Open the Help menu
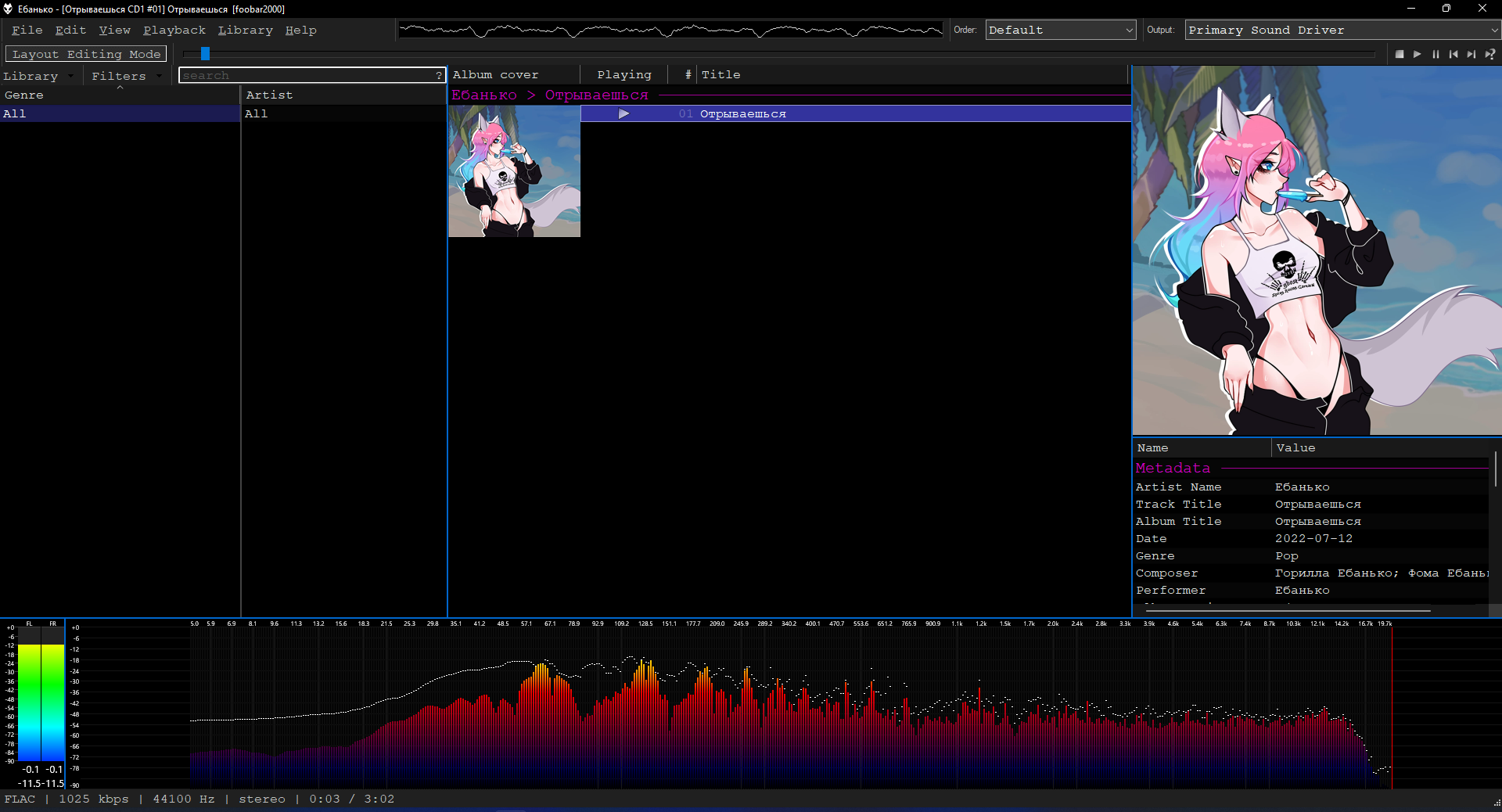The image size is (1502, 812). pyautogui.click(x=301, y=30)
